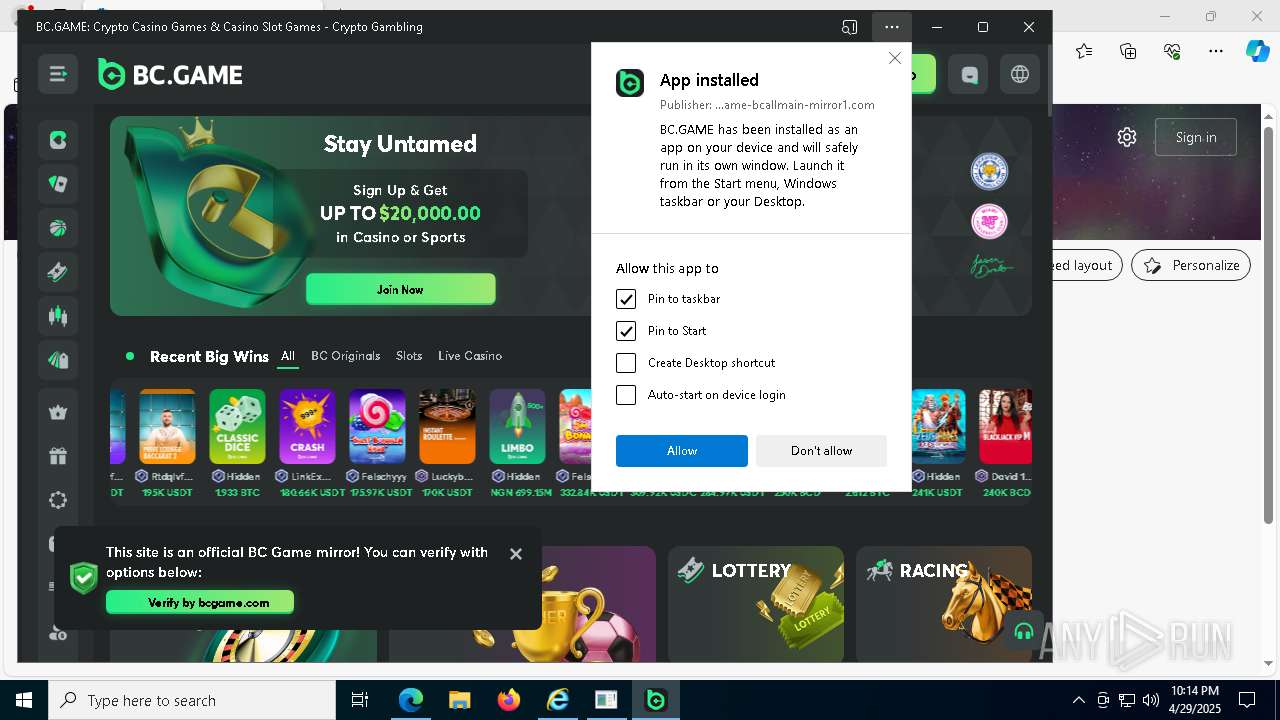Open live support headset icon

click(x=1023, y=631)
